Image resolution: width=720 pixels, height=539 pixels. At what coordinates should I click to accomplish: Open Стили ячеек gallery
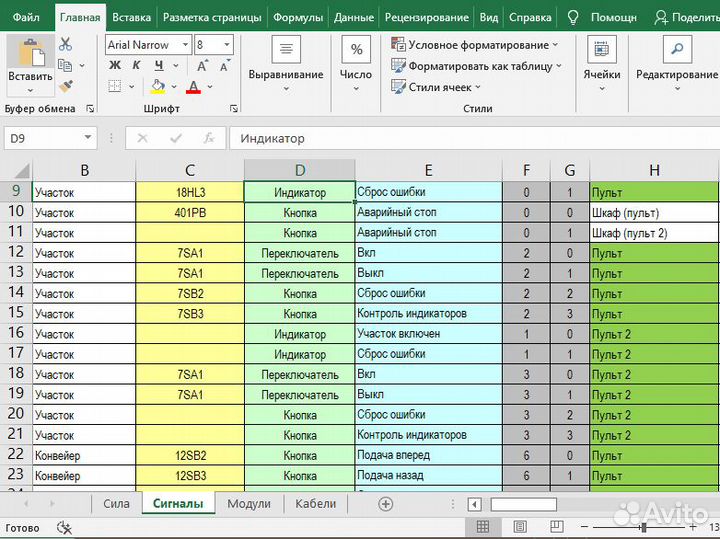(x=436, y=87)
